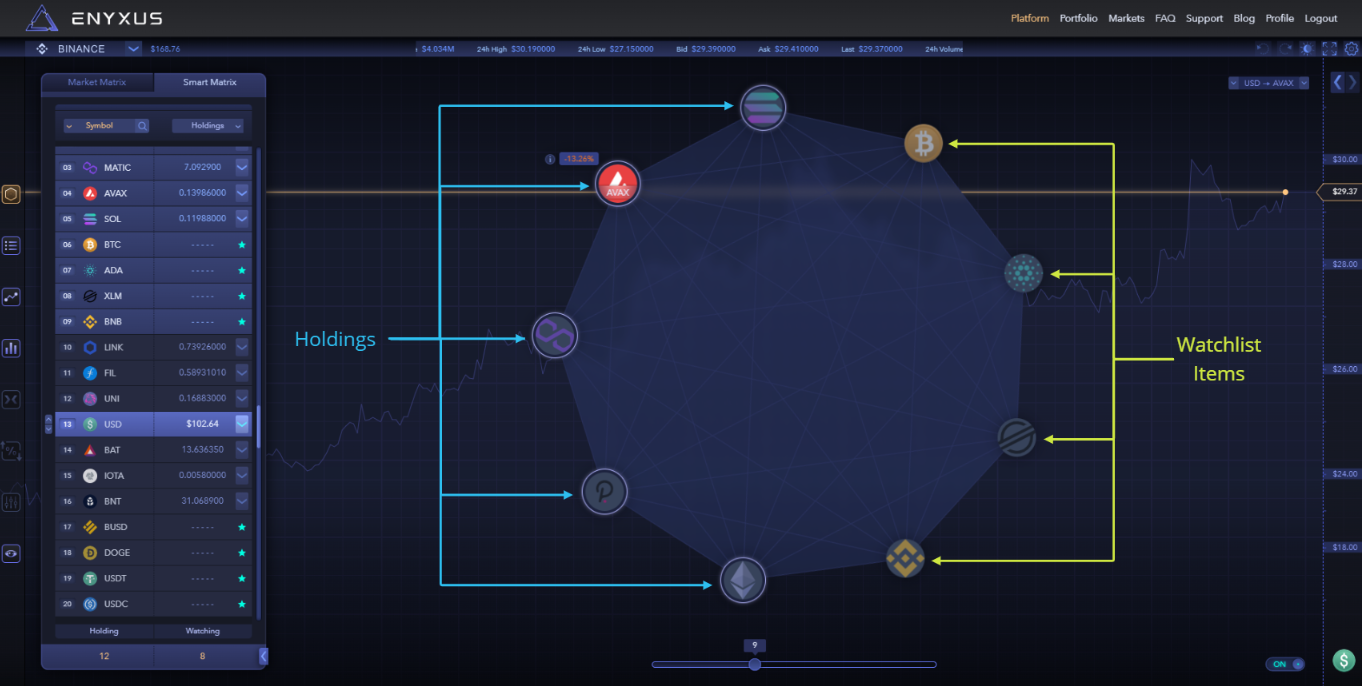The image size is (1362, 686).
Task: Click the undo arrow in top toolbar
Action: pyautogui.click(x=1262, y=48)
